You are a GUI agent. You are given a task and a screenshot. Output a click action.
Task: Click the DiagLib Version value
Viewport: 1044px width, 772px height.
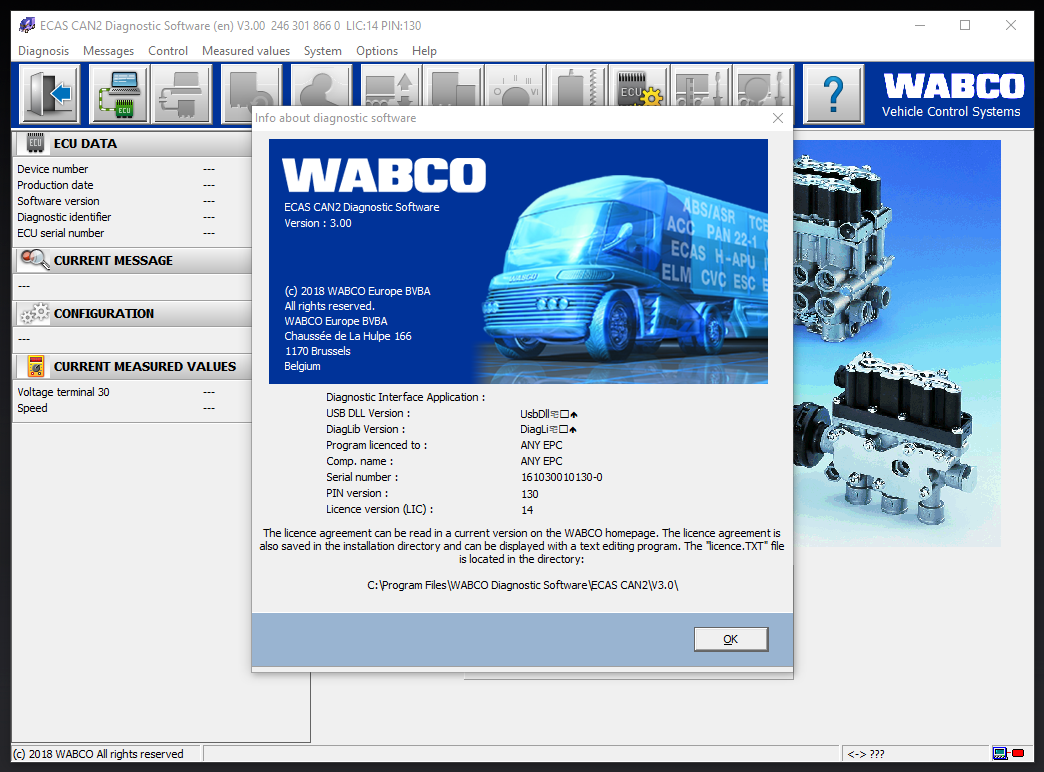pos(548,430)
